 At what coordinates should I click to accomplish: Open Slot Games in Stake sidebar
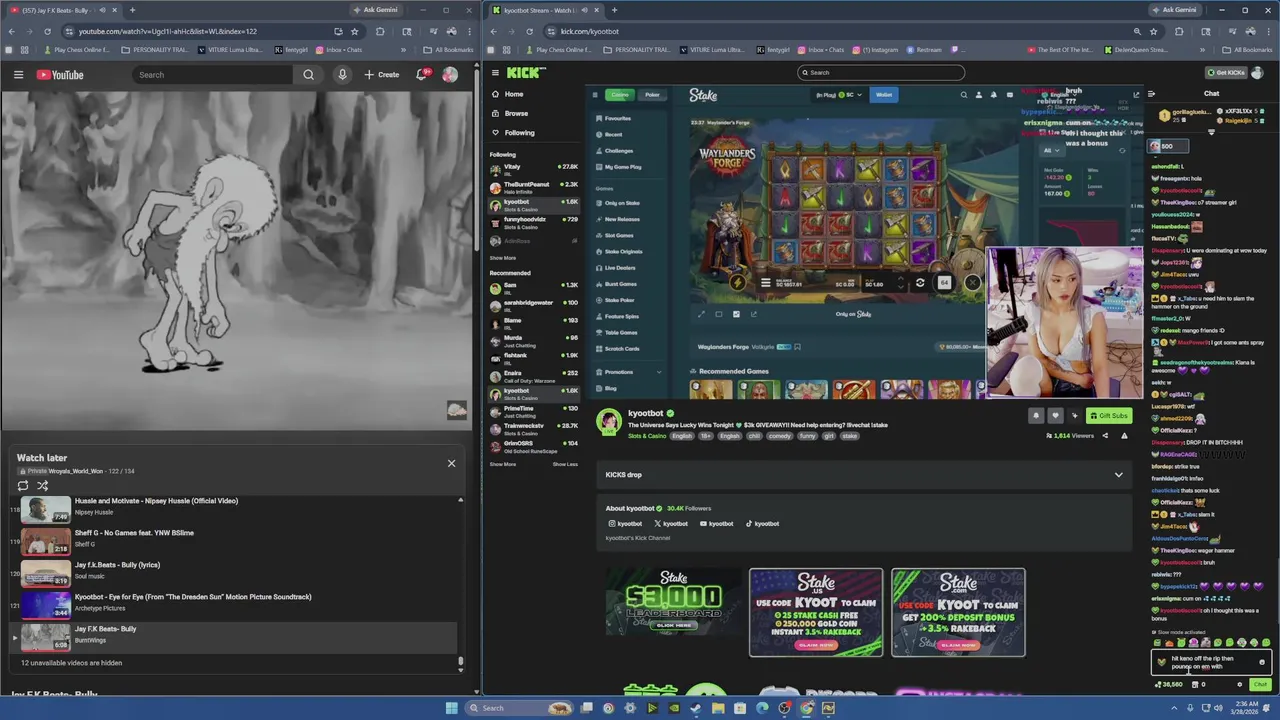tap(619, 235)
